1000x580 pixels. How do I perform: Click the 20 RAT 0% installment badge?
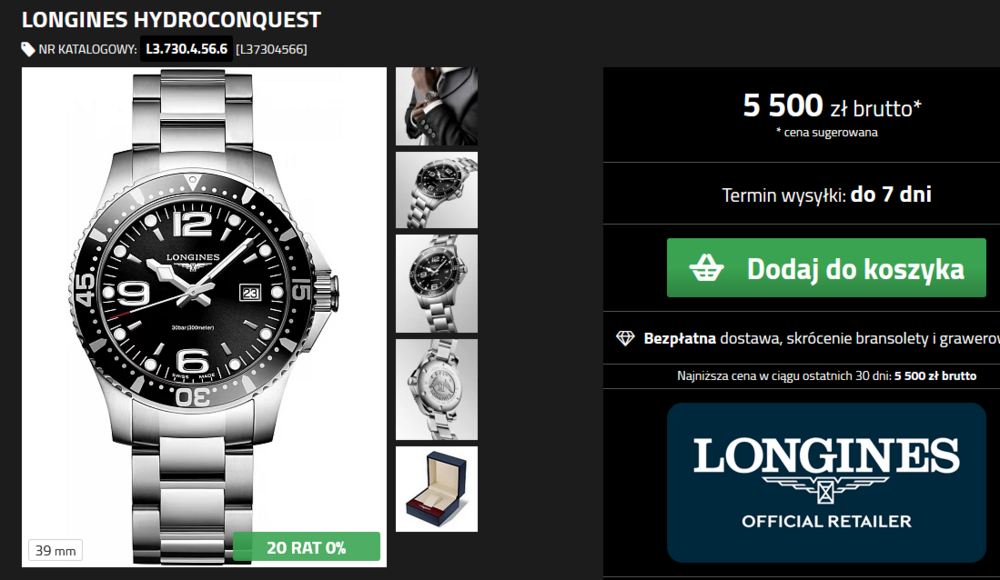point(306,547)
